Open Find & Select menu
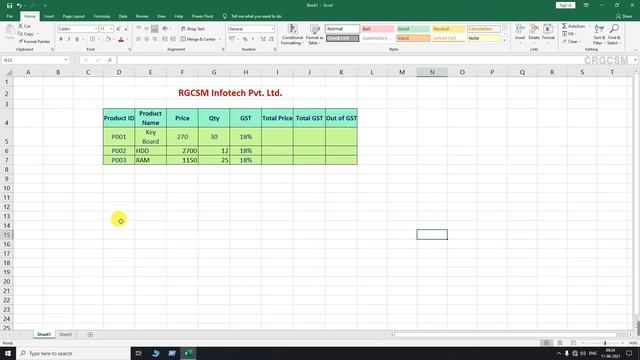Image resolution: width=640 pixels, height=360 pixels. [x=614, y=34]
